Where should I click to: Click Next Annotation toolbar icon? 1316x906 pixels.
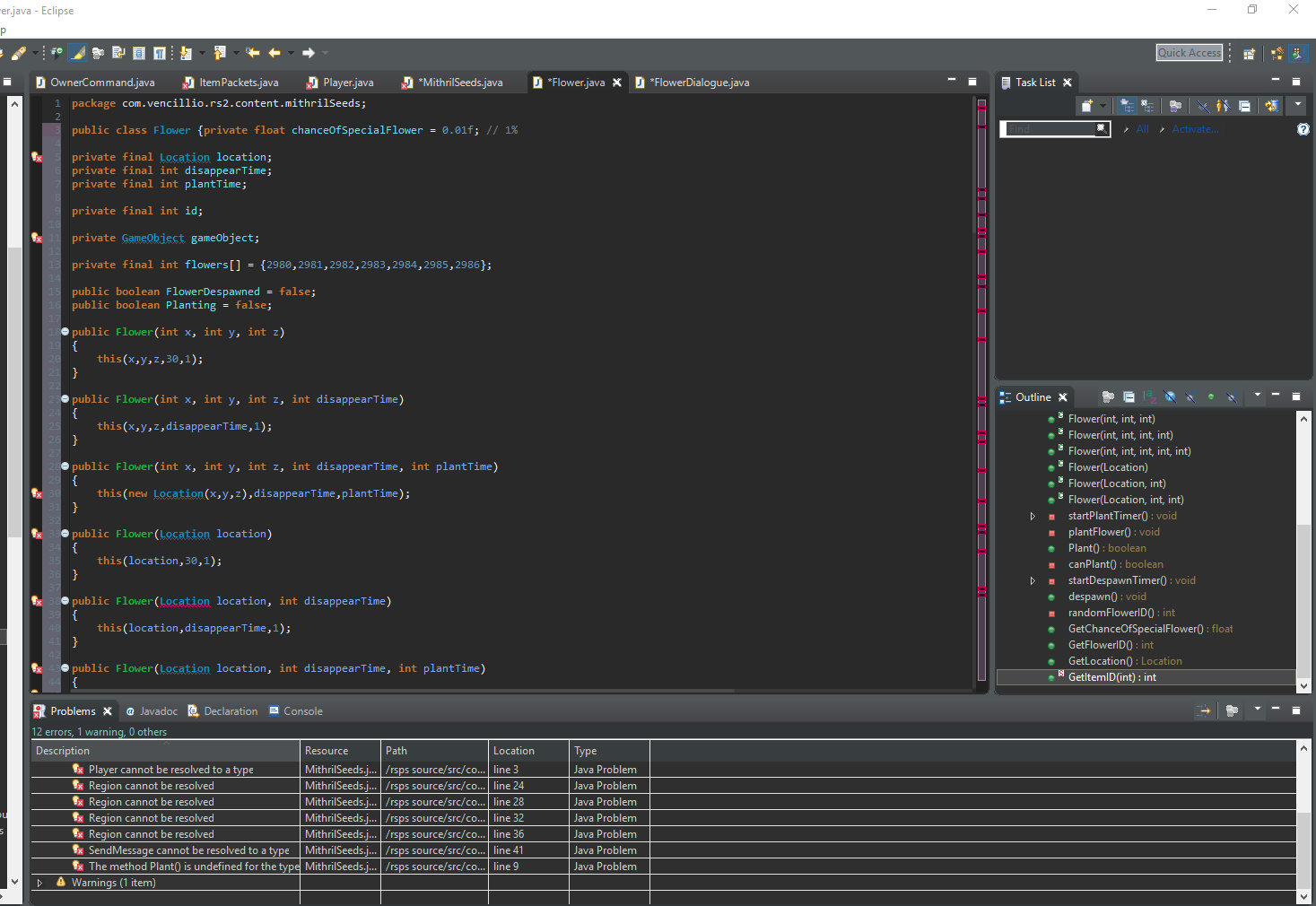(186, 53)
